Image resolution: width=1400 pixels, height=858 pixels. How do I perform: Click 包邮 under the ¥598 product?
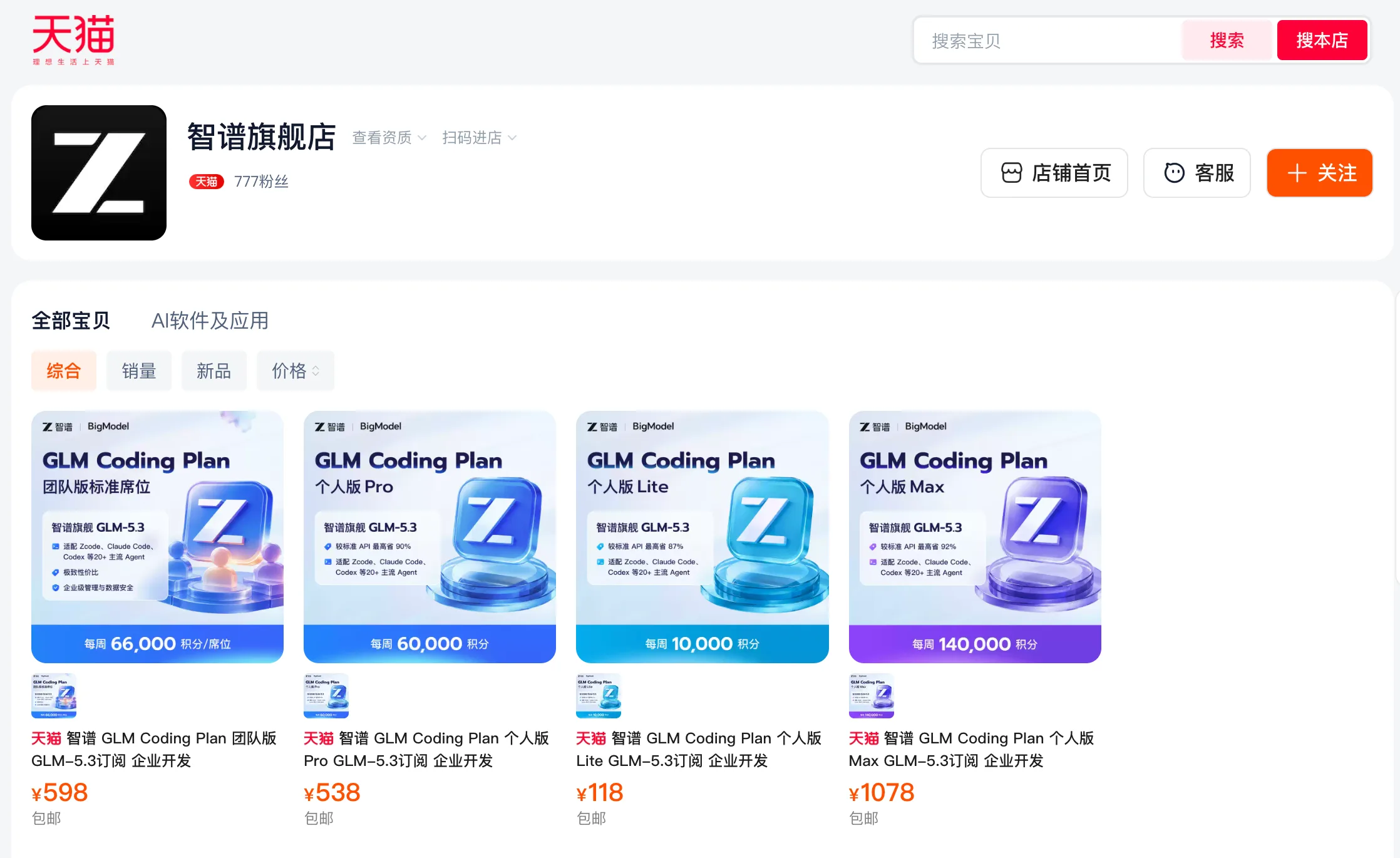(x=46, y=819)
